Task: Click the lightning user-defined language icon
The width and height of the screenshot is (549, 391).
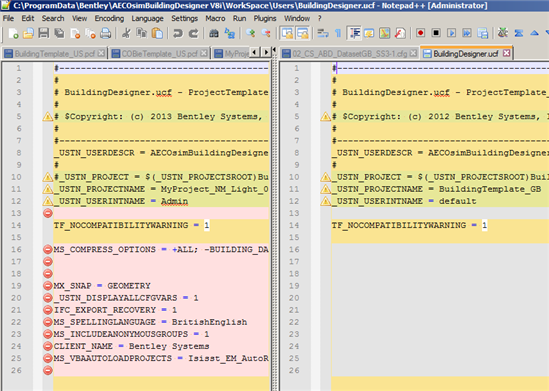Action: [369, 33]
